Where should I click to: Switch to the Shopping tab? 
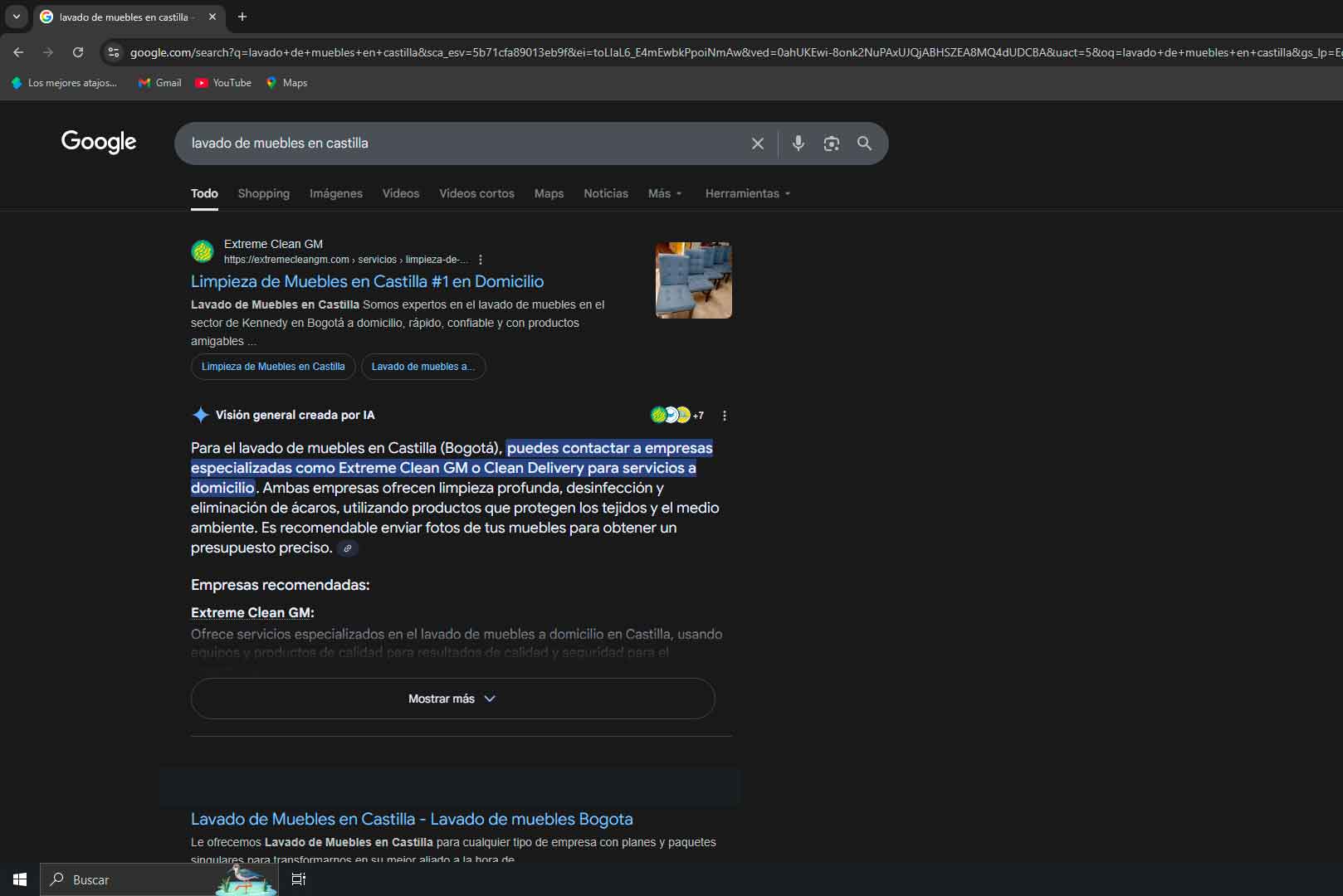[x=264, y=193]
